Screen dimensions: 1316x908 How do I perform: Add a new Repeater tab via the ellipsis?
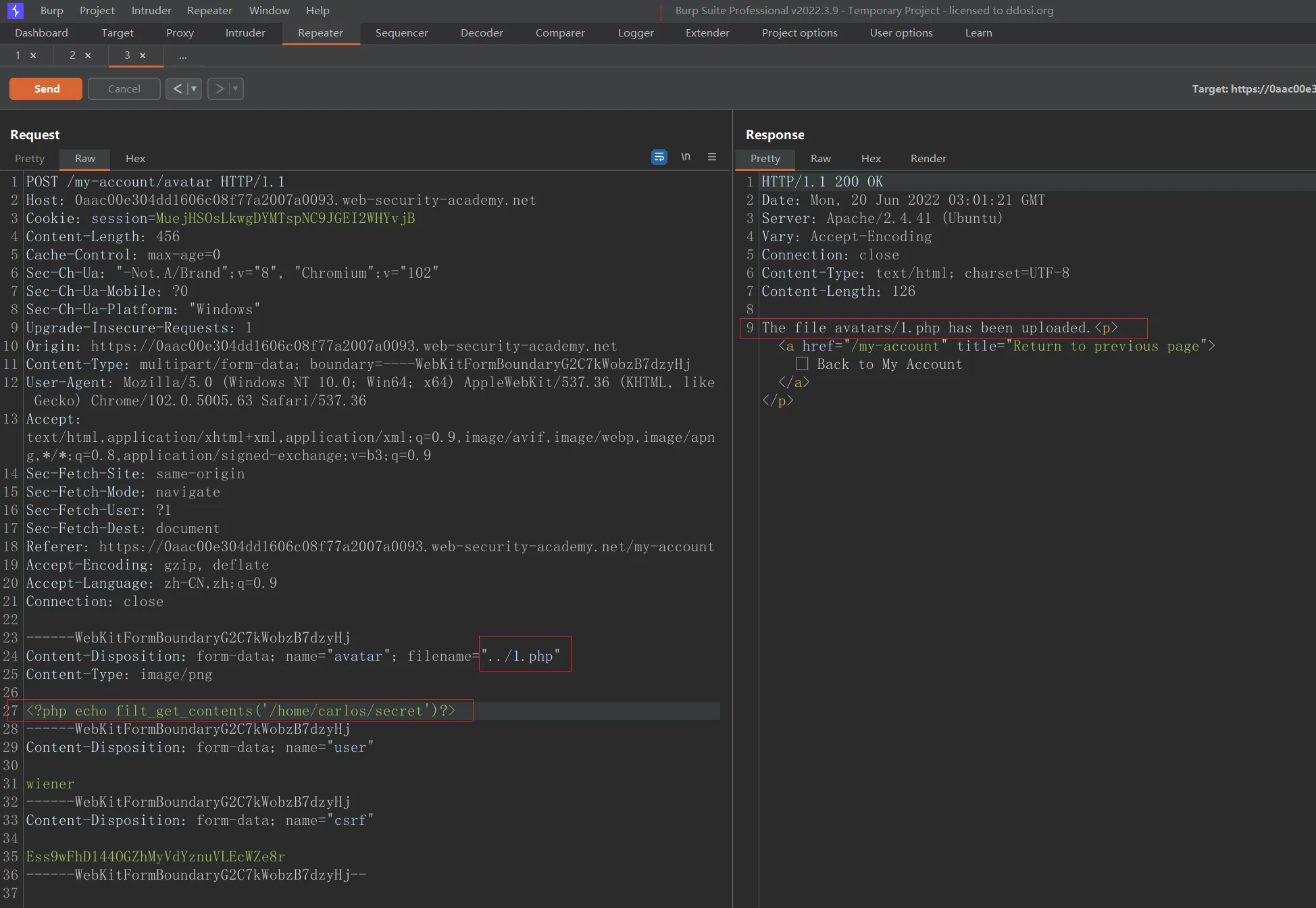coord(182,56)
